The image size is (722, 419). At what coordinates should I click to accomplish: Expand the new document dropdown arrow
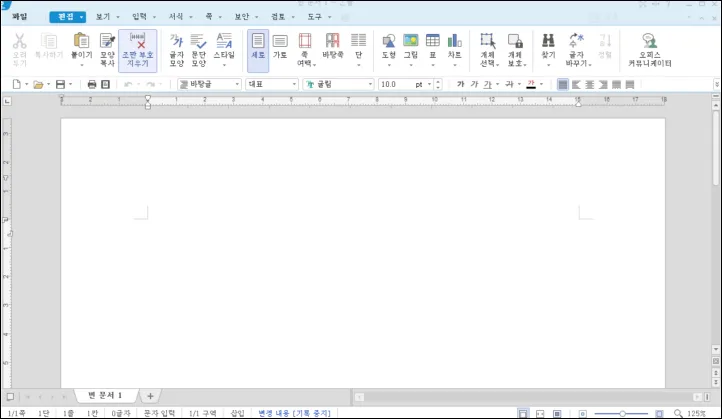coord(26,84)
